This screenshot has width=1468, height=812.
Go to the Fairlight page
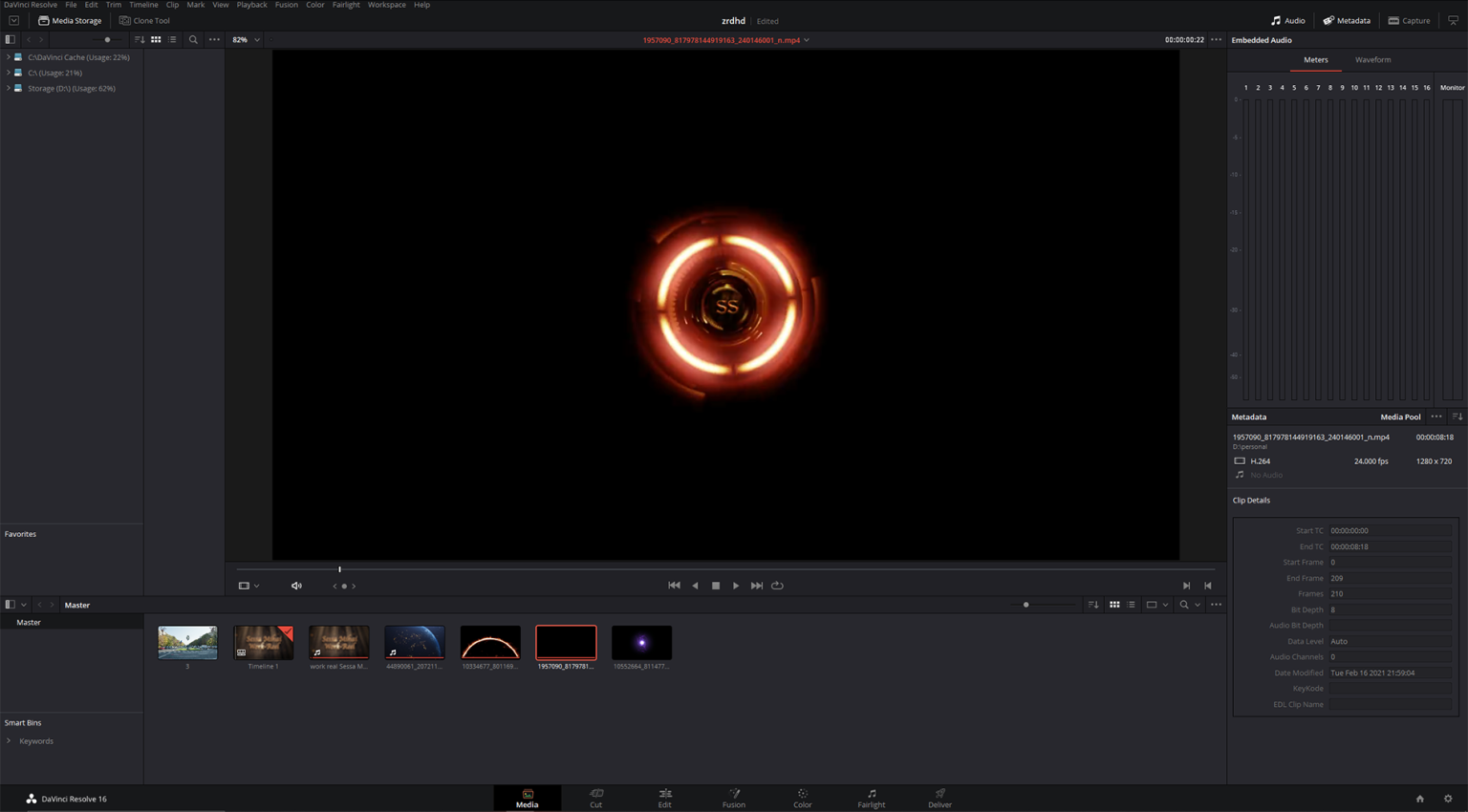click(x=871, y=798)
